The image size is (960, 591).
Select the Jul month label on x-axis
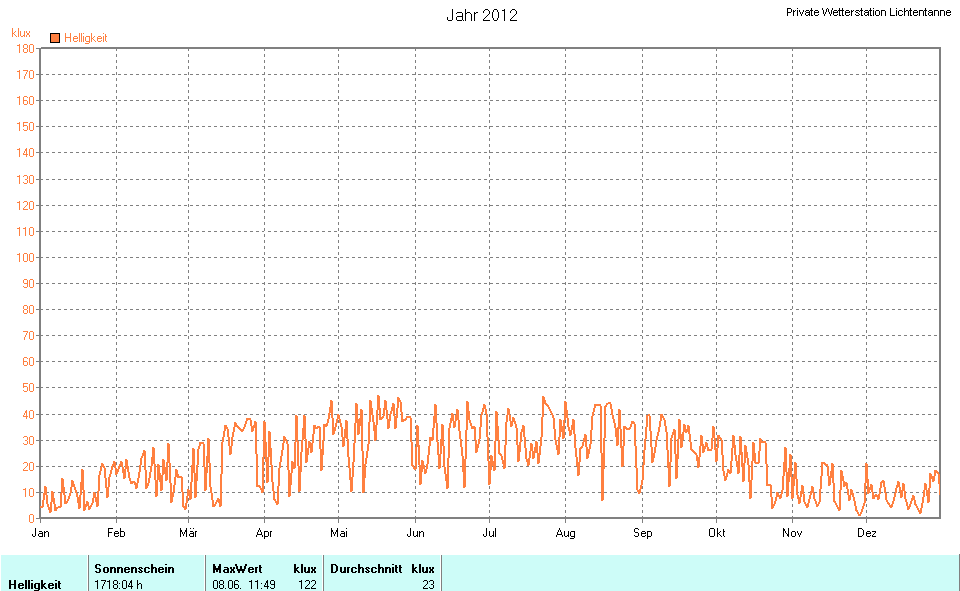coord(490,533)
